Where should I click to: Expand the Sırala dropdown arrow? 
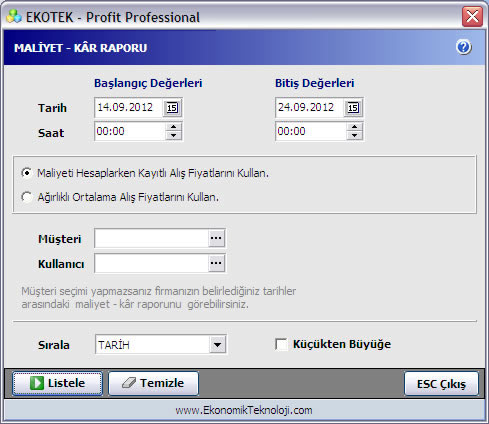(x=217, y=345)
